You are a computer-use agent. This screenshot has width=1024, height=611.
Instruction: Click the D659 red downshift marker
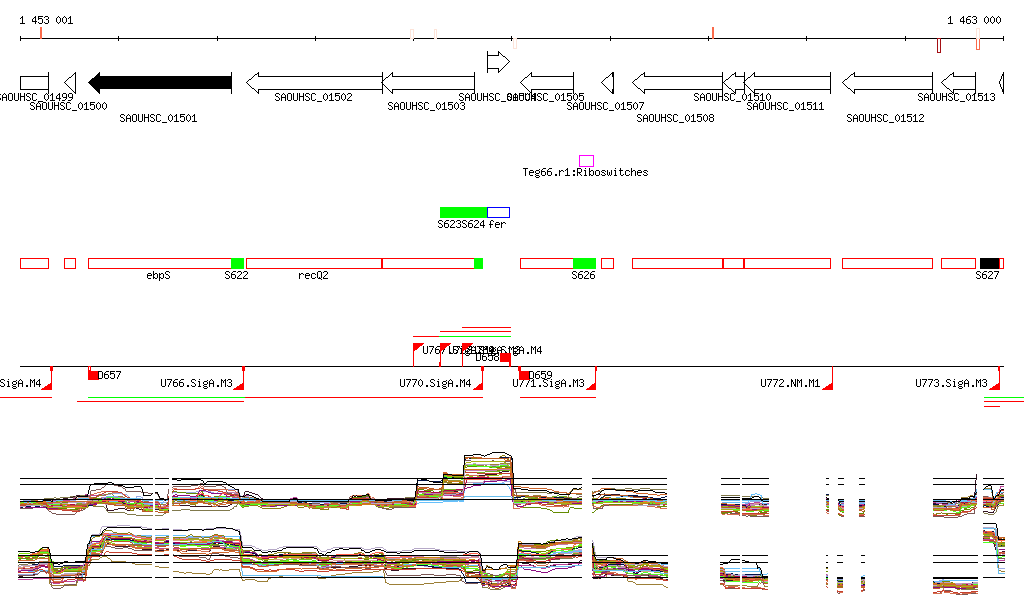tap(525, 375)
